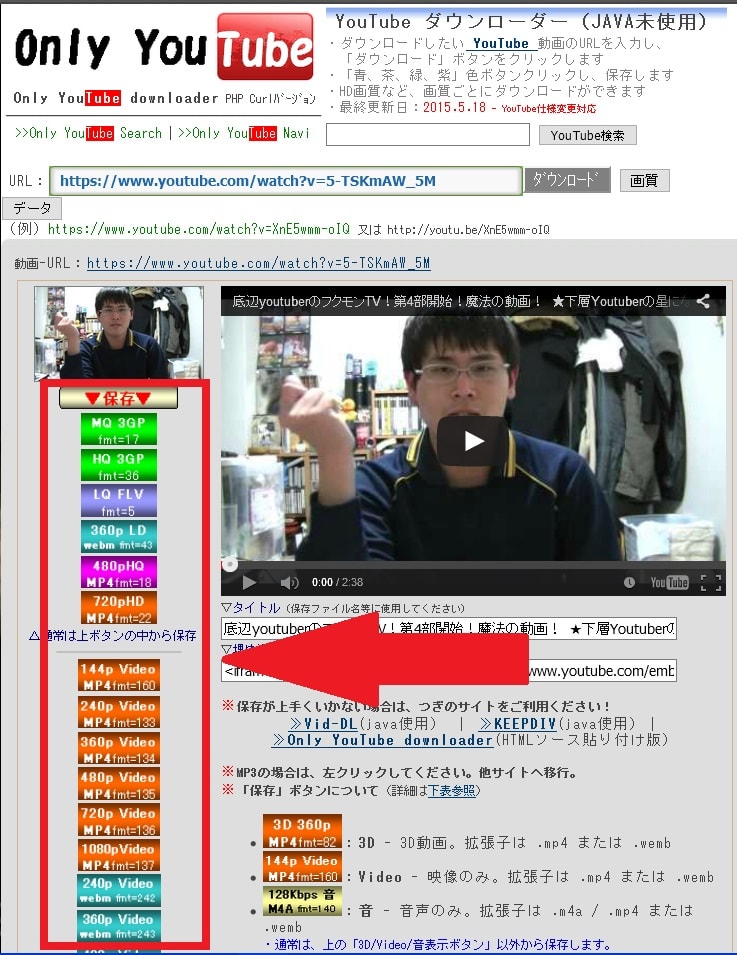737x955 pixels.
Task: Select the 720p Video MP4 fmt=136 button
Action: point(119,820)
